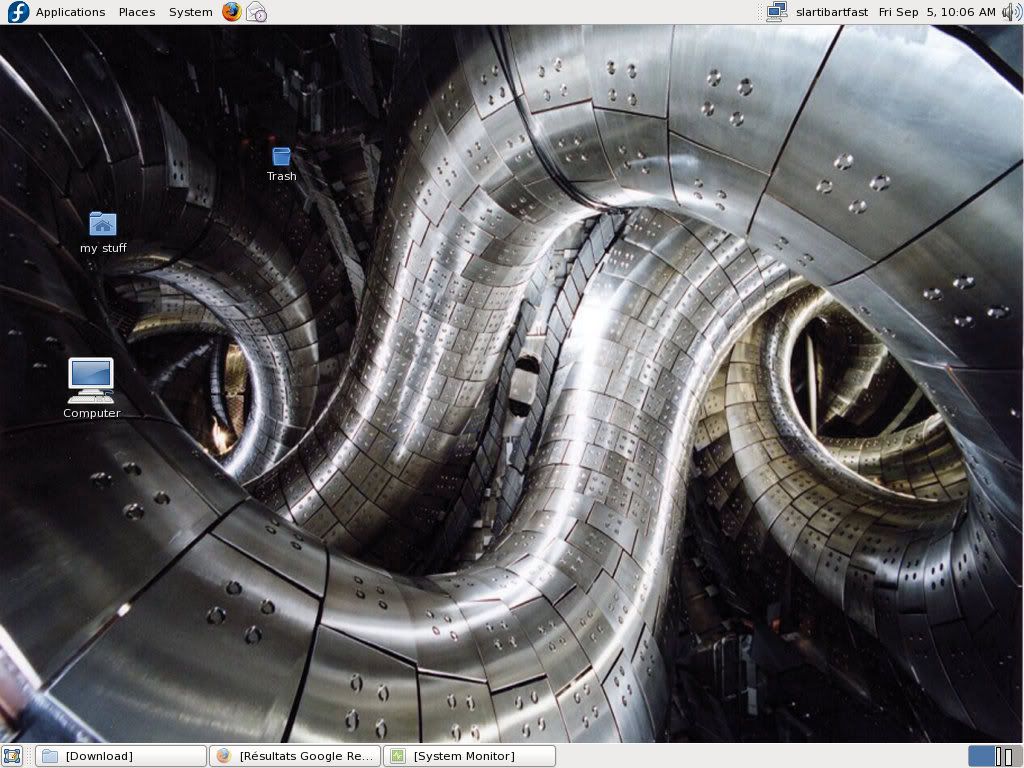This screenshot has height=768, width=1024.
Task: Open the Places menu
Action: click(137, 12)
